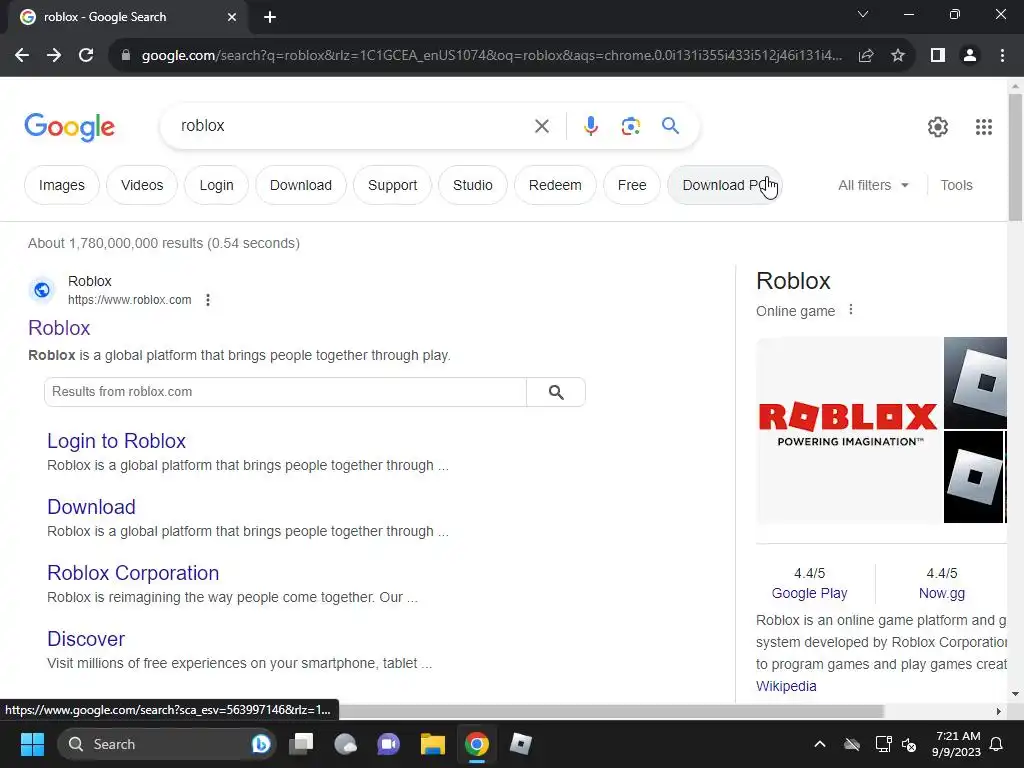Select the Free filter chip

click(x=632, y=185)
